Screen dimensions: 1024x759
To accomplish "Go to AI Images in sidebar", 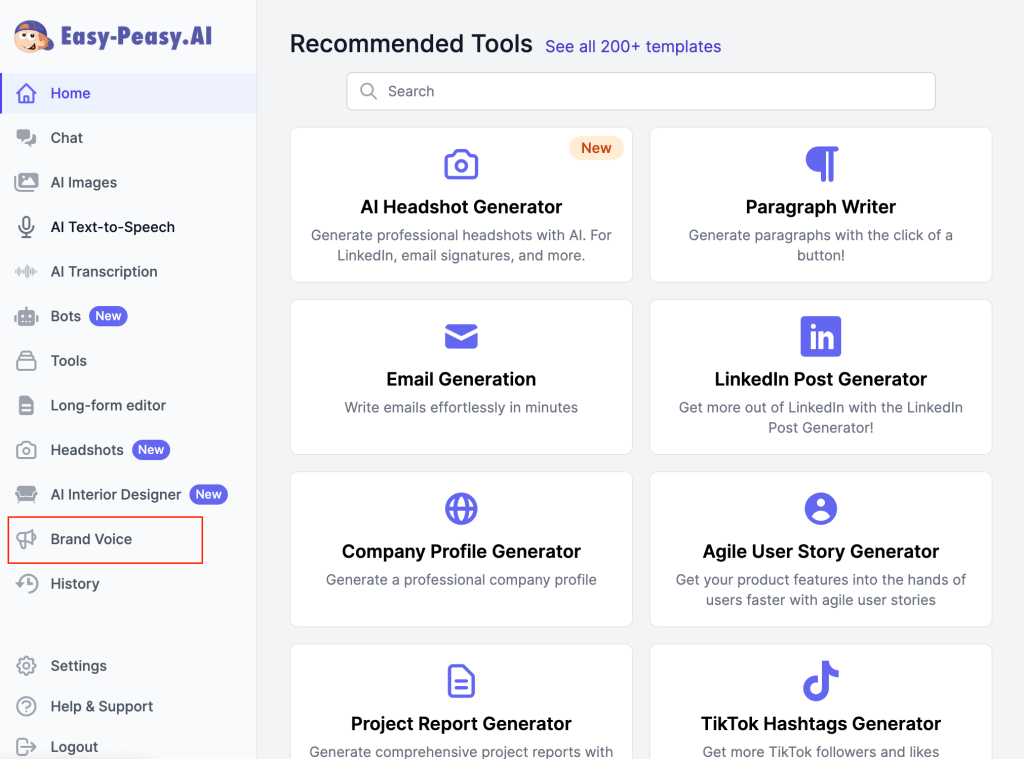I will click(83, 183).
